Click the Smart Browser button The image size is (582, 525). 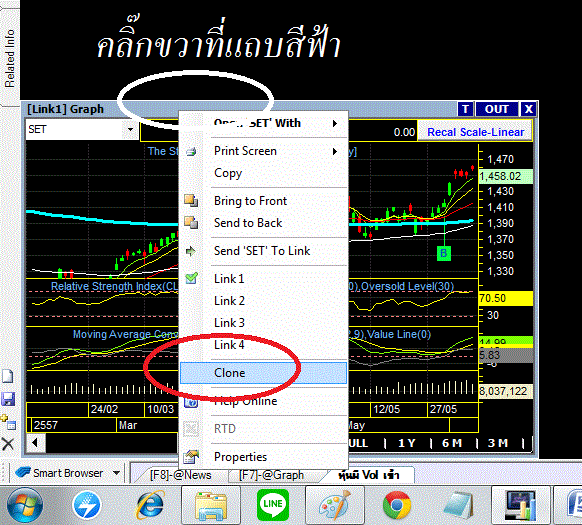(x=61, y=473)
